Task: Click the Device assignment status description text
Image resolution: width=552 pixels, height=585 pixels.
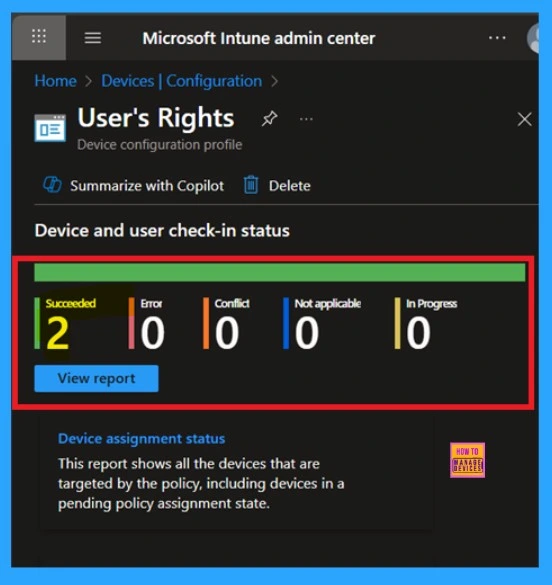Action: point(201,484)
